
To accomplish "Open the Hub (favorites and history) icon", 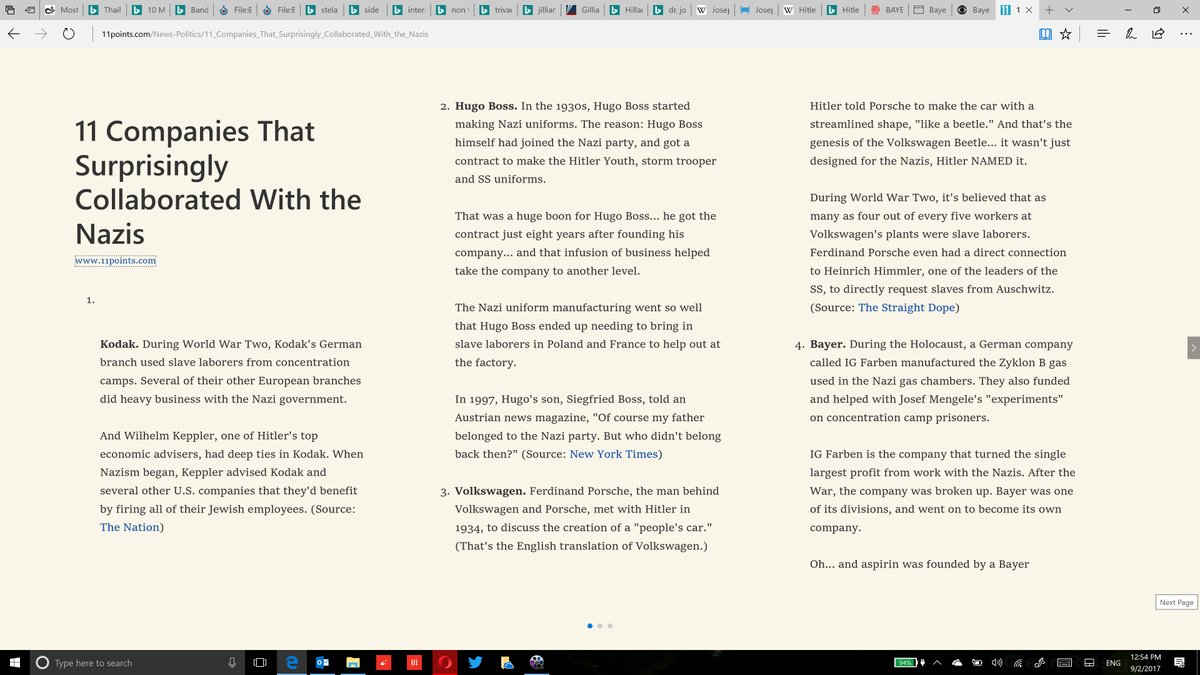I will click(x=1103, y=33).
